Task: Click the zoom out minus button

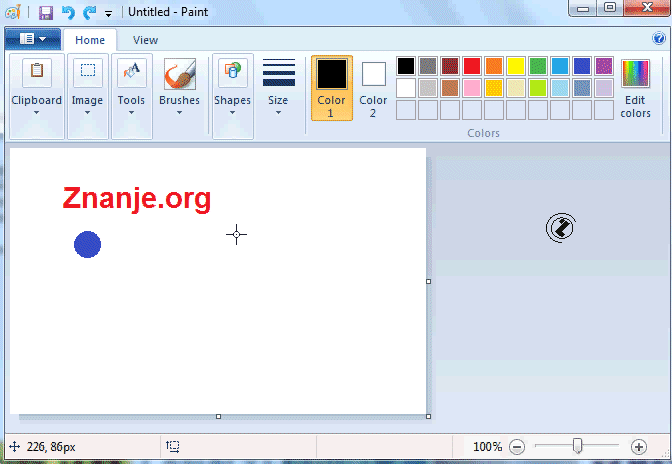Action: (517, 447)
